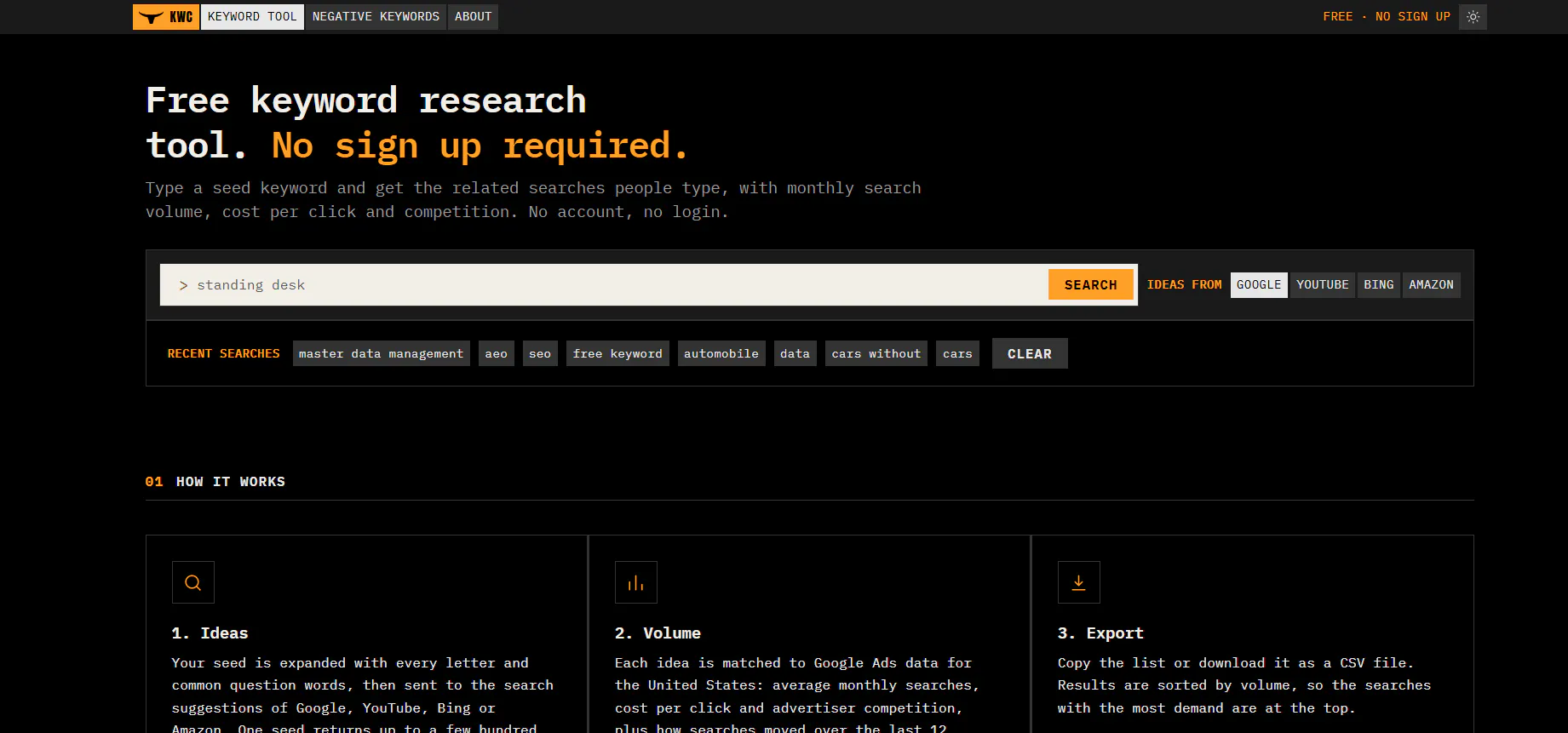Pick recent search 'seo'
Viewport: 1568px width, 733px height.
[x=540, y=353]
